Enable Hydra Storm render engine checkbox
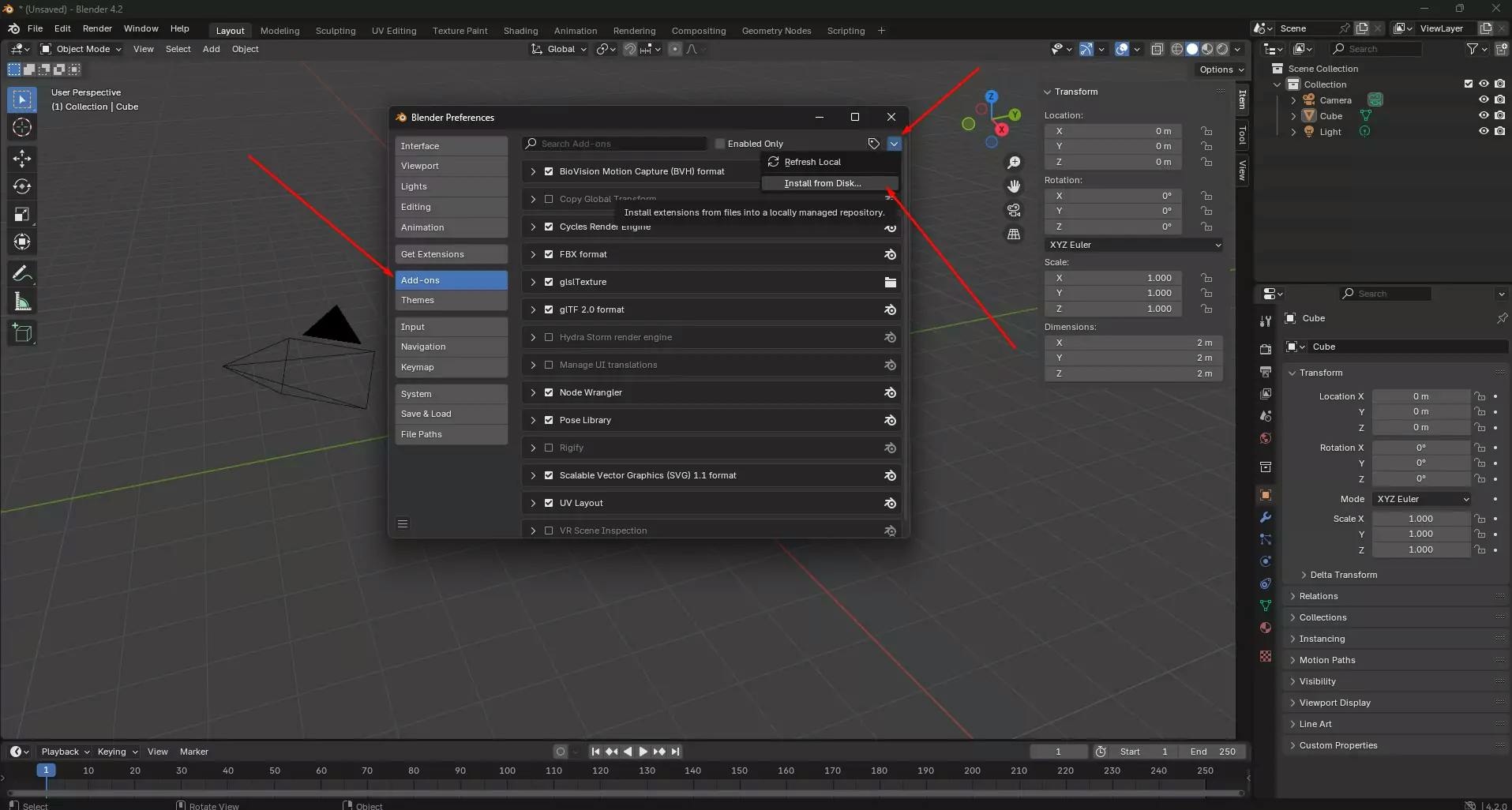This screenshot has width=1512, height=810. click(x=549, y=337)
